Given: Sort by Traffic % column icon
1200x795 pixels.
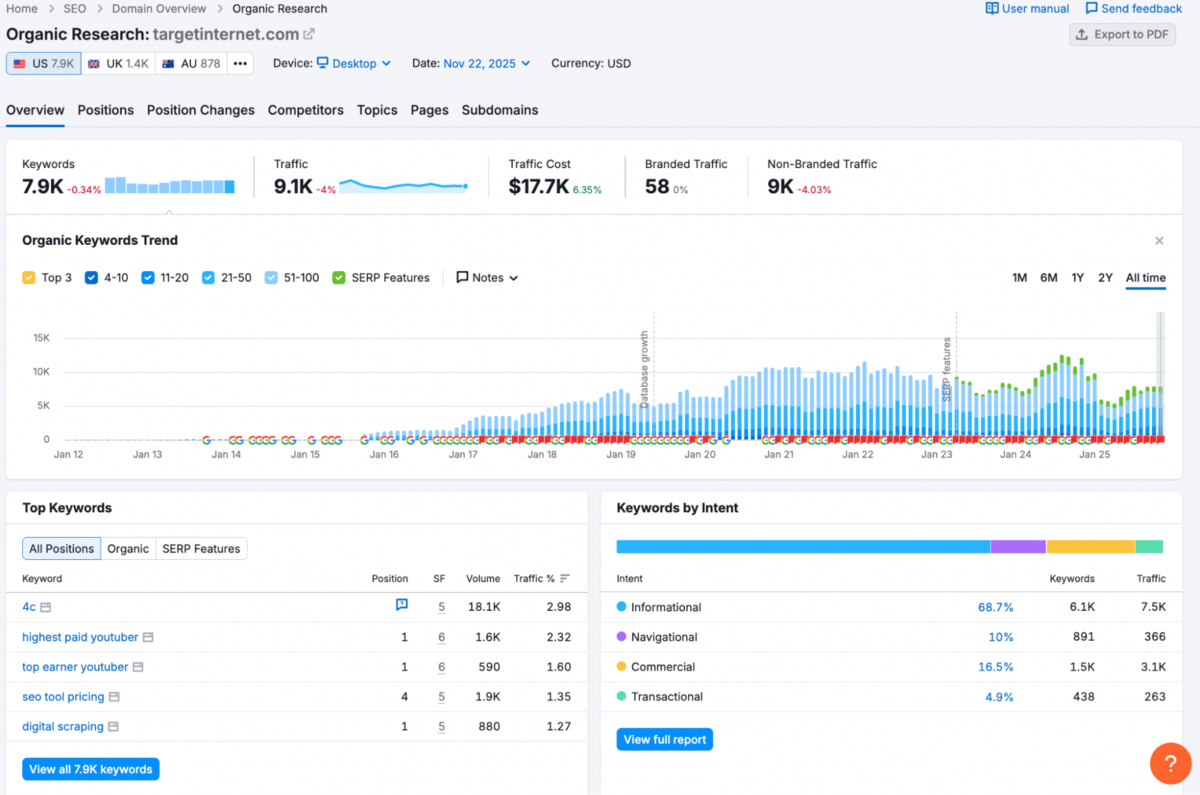Looking at the screenshot, I should (x=565, y=578).
